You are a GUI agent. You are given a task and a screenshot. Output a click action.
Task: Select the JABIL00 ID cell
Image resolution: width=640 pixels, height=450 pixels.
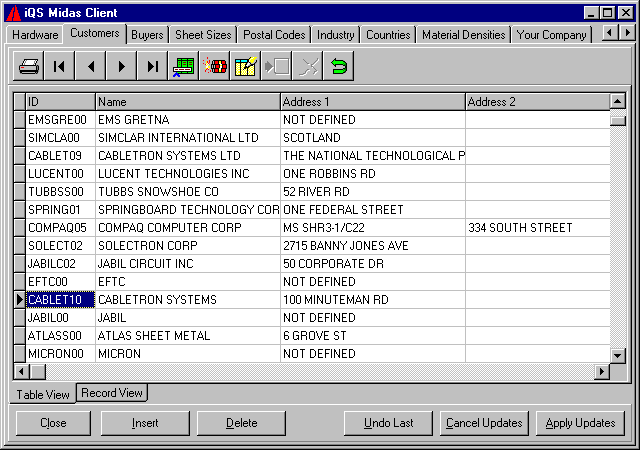[60, 317]
